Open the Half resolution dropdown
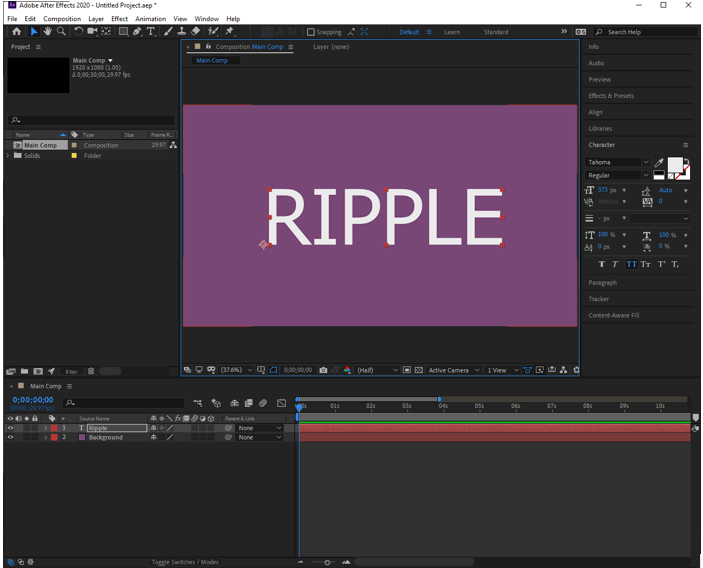 click(x=377, y=370)
